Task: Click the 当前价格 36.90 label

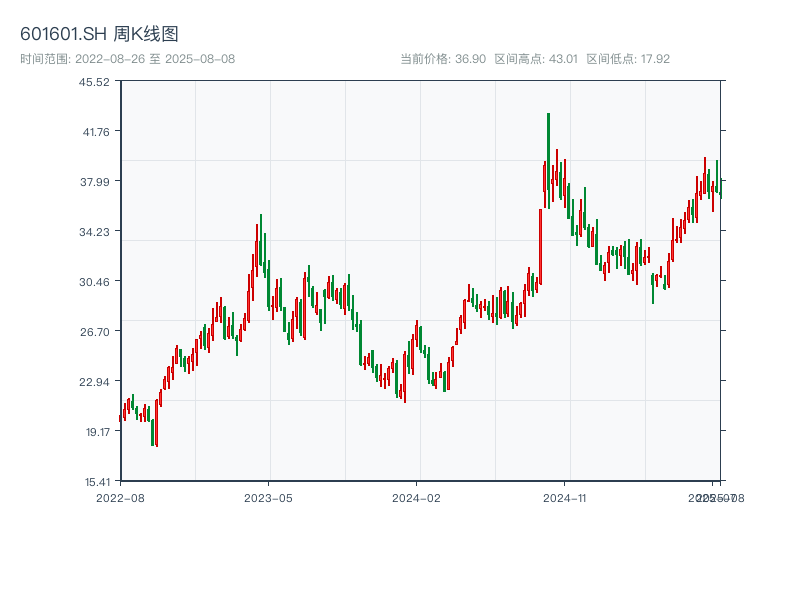Action: pos(443,59)
